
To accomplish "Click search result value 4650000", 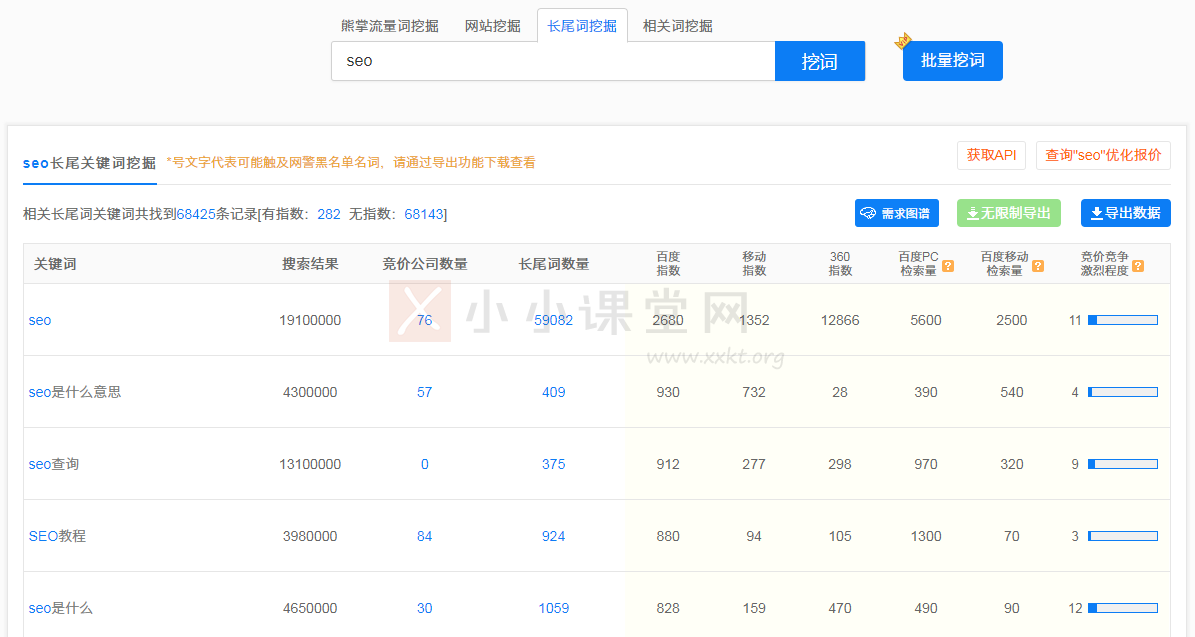I will coord(310,608).
